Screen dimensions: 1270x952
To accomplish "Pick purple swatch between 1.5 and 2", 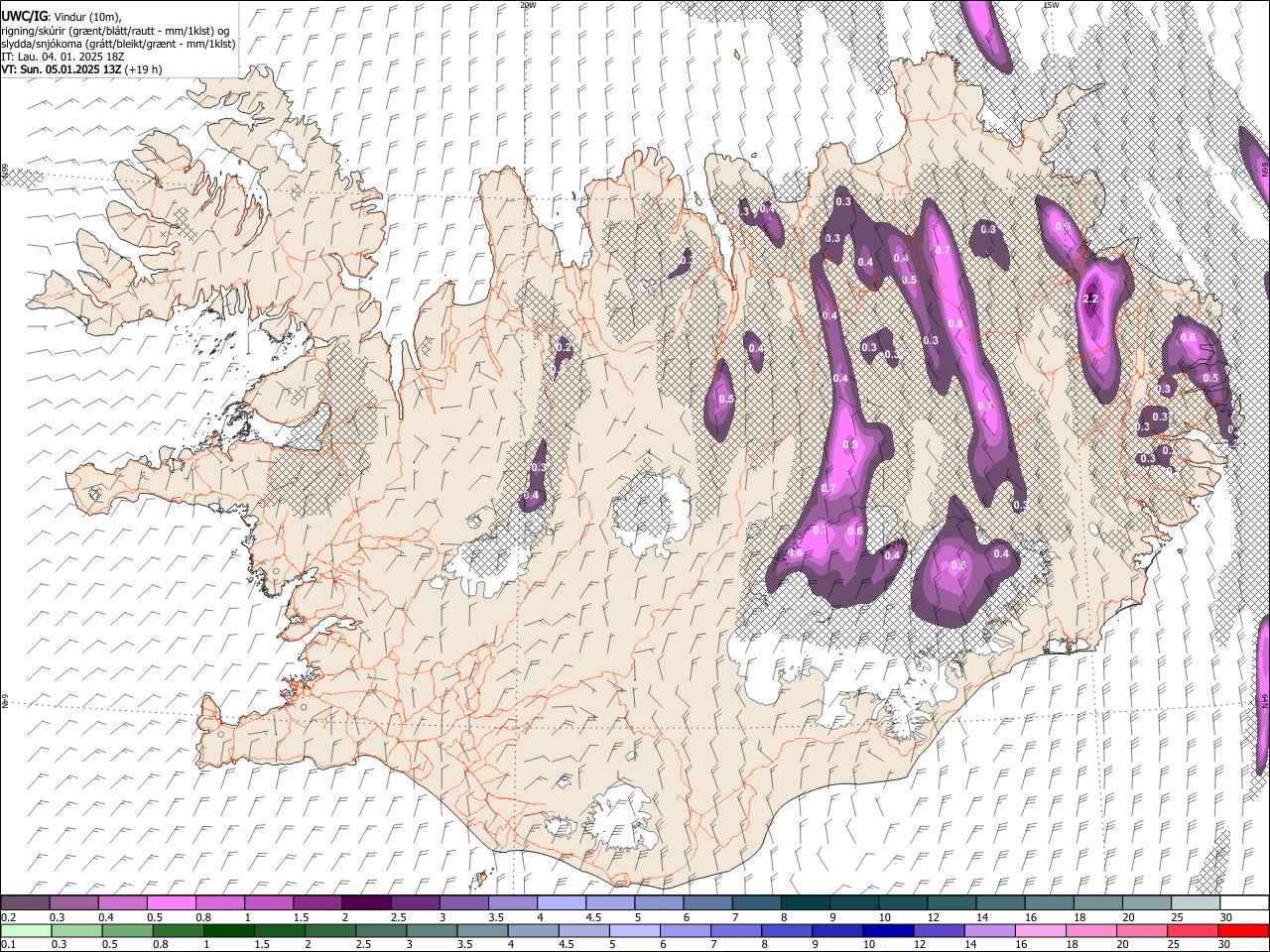I will point(317,902).
